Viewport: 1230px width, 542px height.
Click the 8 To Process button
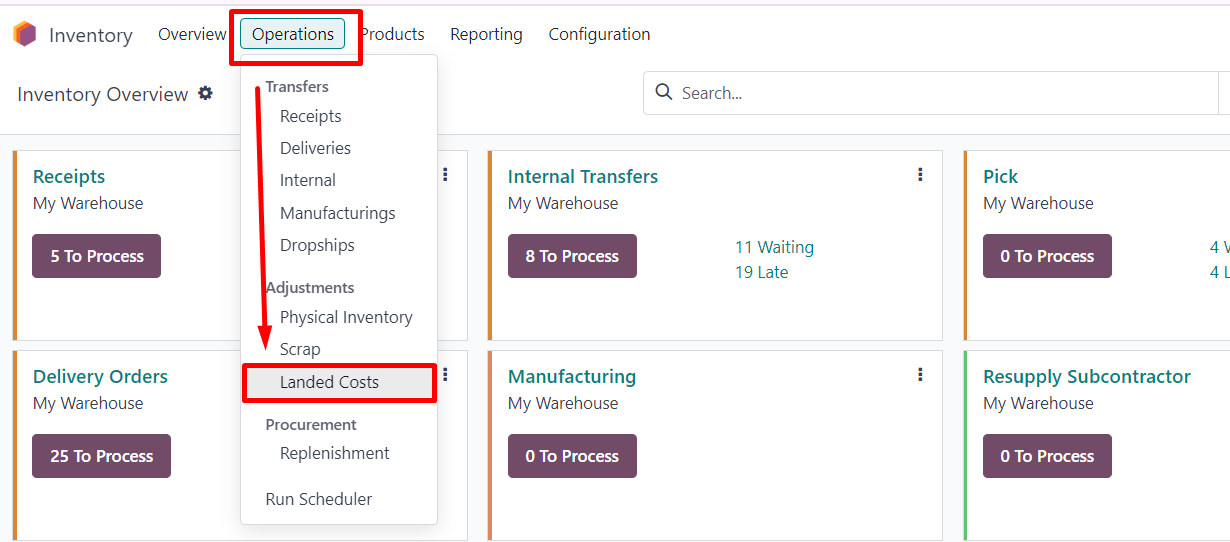(572, 256)
